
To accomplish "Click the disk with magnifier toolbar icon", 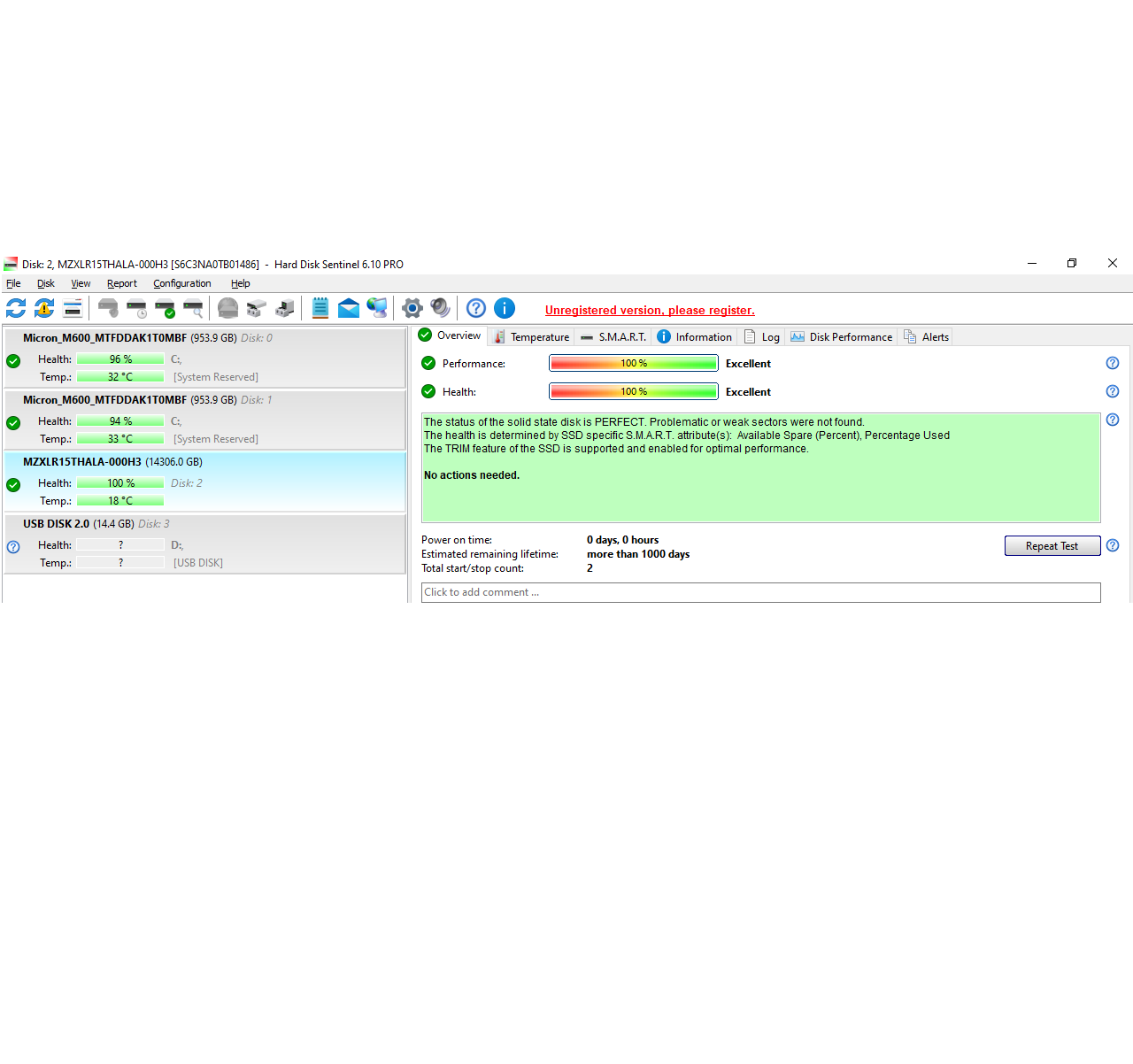I will 193,308.
